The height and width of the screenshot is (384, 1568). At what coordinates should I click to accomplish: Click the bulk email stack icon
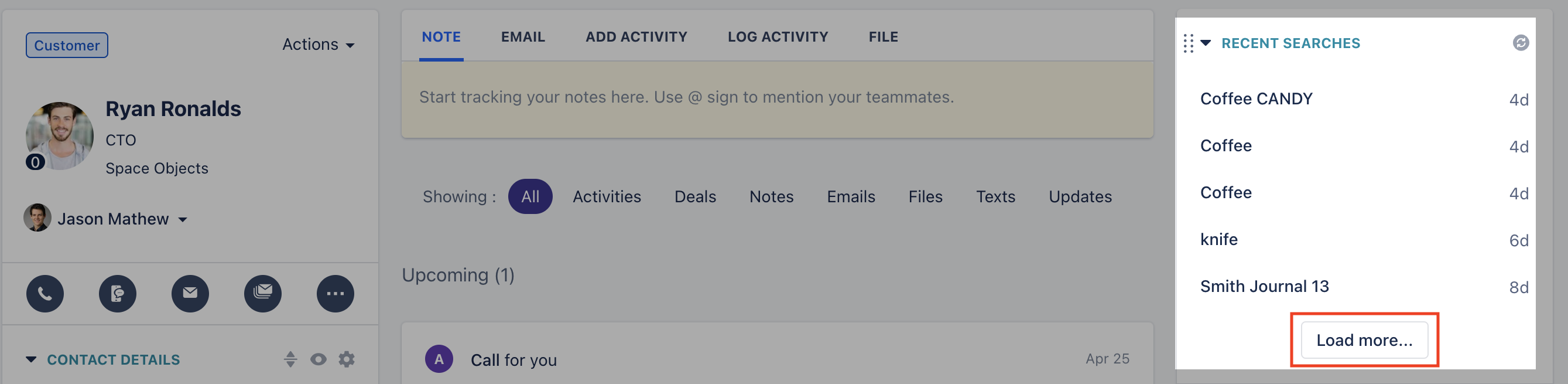pyautogui.click(x=263, y=294)
